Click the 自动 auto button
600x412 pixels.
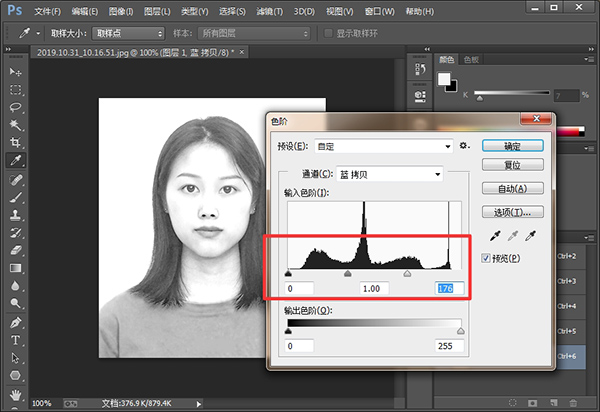click(511, 188)
